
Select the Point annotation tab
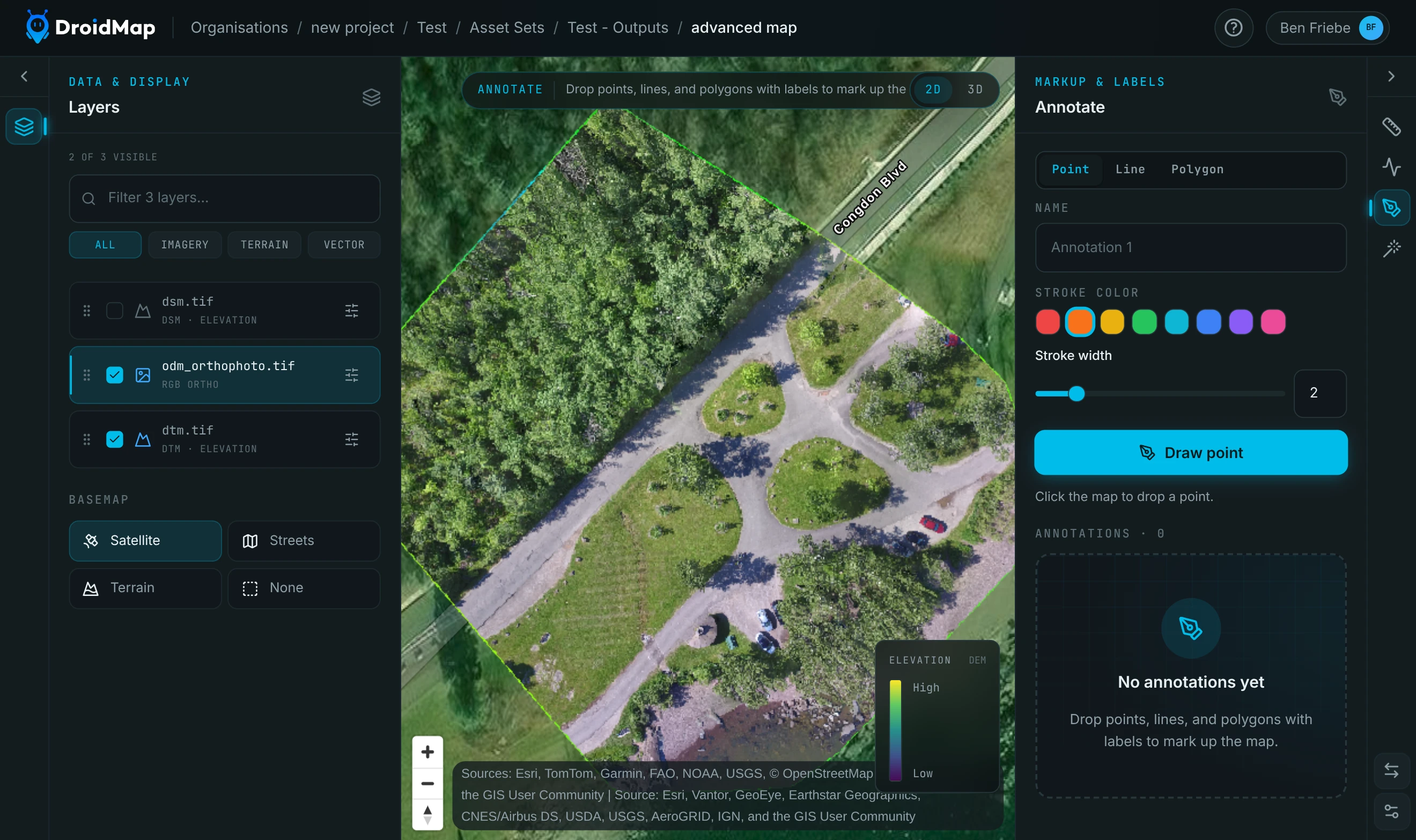(1070, 170)
